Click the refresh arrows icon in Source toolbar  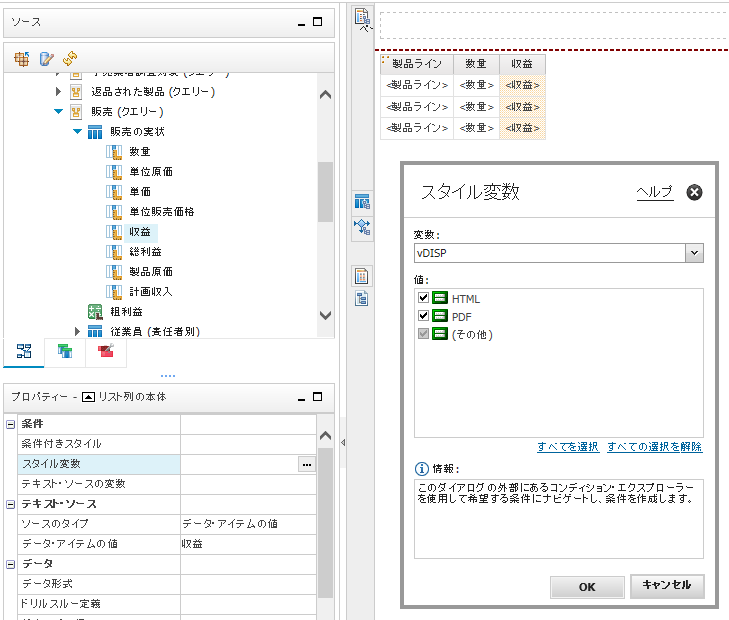[70, 59]
